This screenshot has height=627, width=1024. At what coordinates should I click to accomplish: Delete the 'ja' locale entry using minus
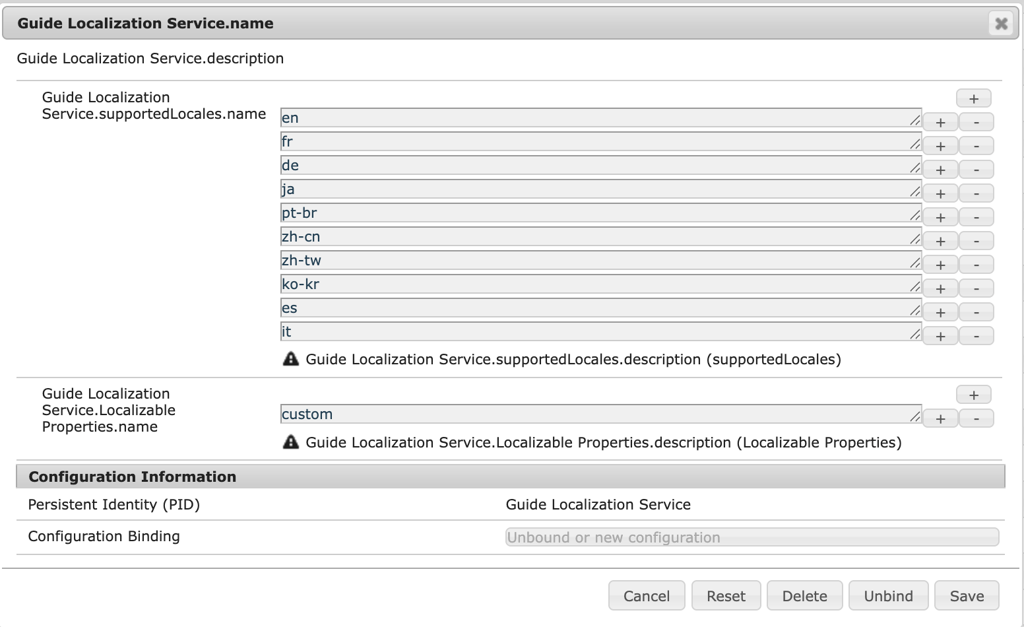pos(976,193)
